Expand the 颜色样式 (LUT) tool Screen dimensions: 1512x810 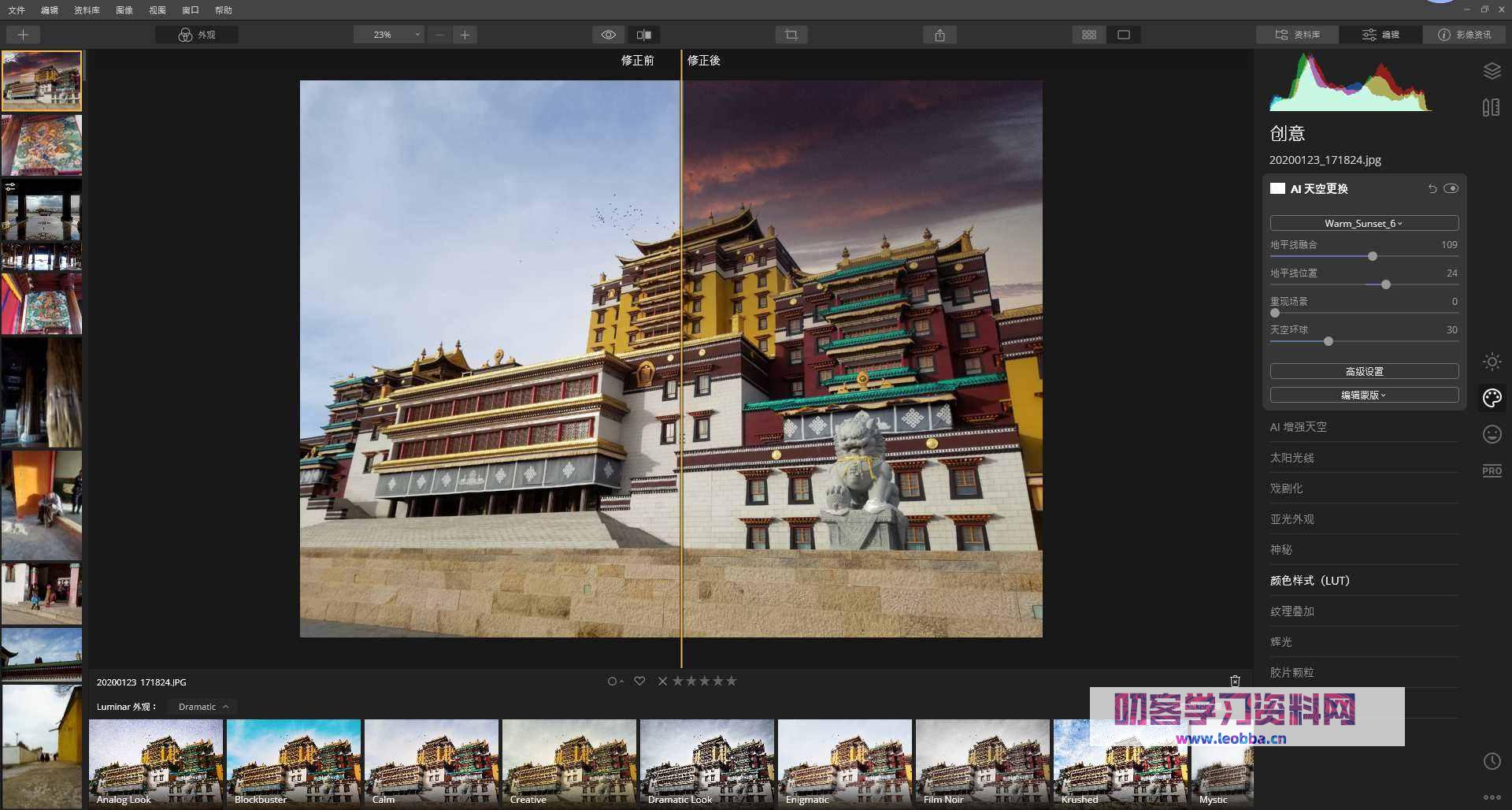[x=1309, y=581]
